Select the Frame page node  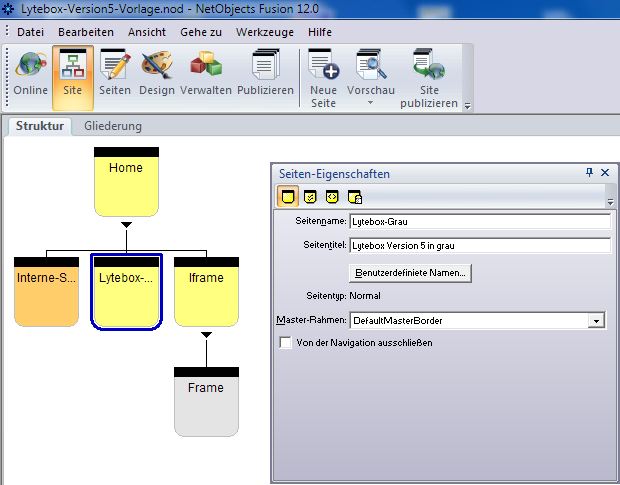pyautogui.click(x=206, y=402)
